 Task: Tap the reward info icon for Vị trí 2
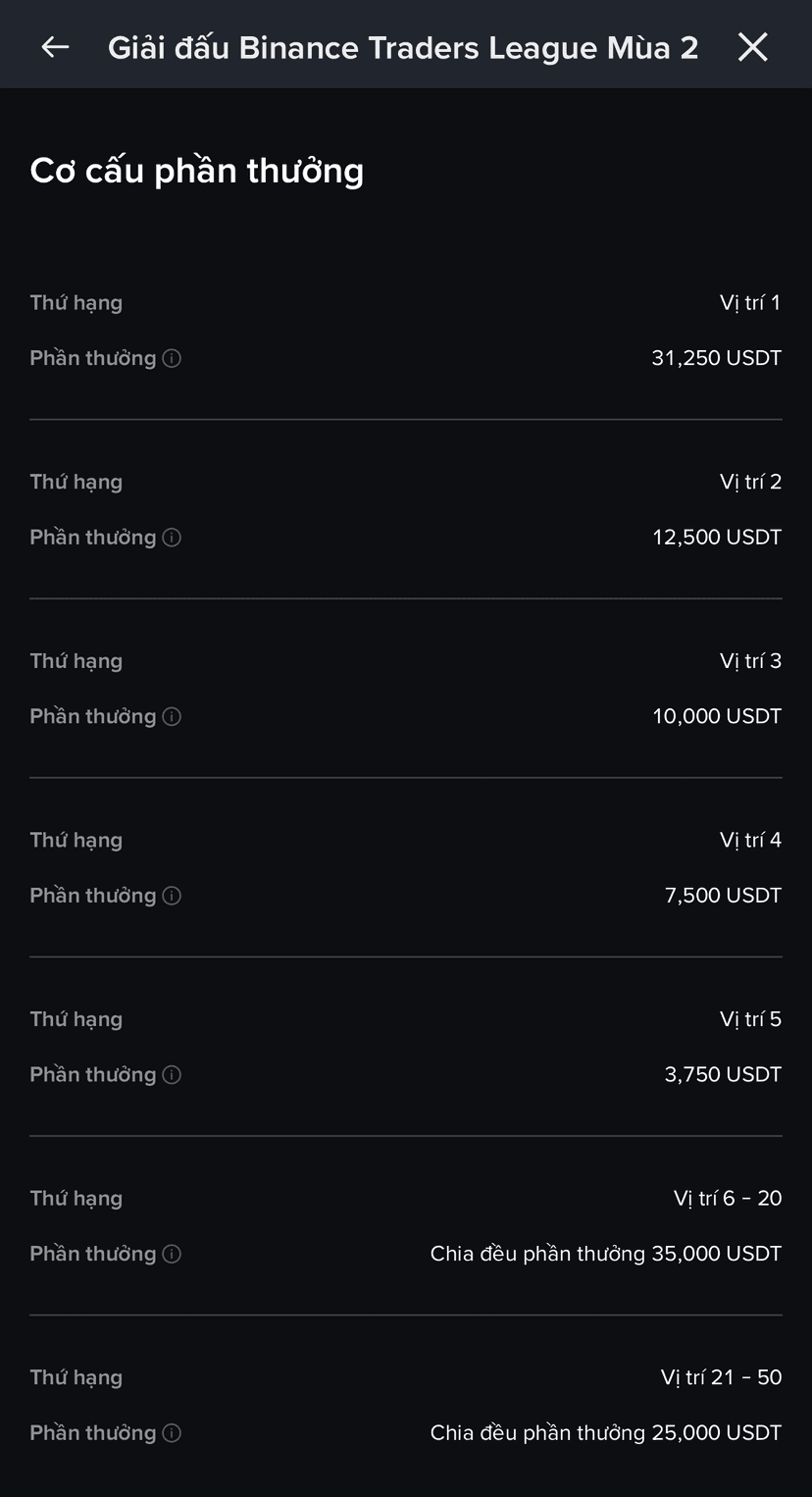[x=172, y=538]
